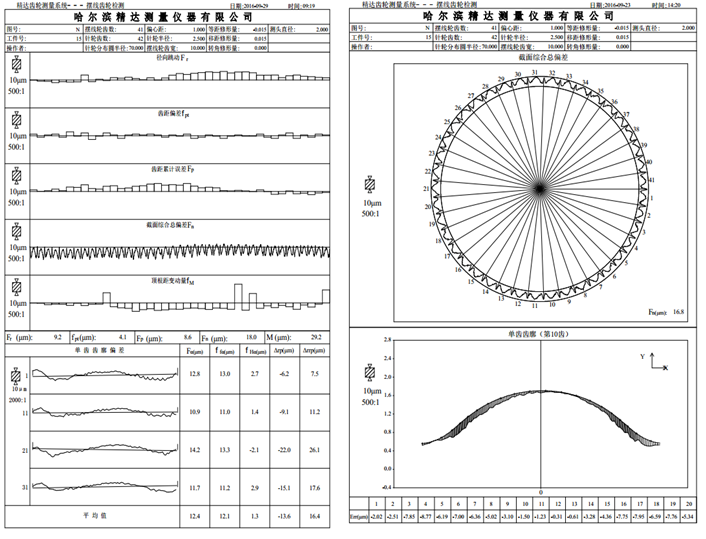Click the 0 marker below the tooth profile centerline
The width and height of the screenshot is (706, 539).
pyautogui.click(x=541, y=492)
